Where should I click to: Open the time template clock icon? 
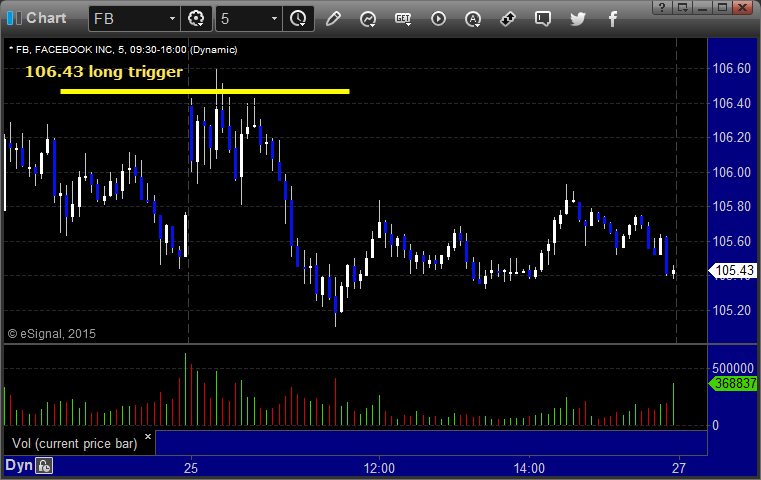tap(298, 19)
